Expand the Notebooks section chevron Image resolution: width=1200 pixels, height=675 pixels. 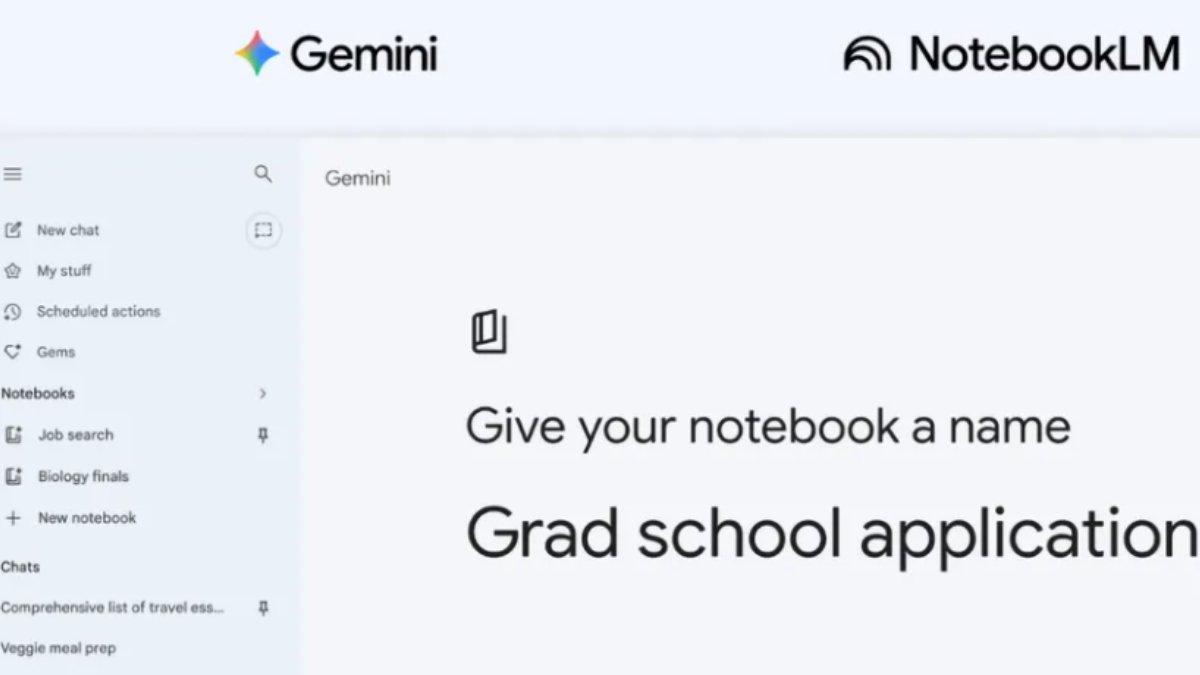tap(264, 393)
